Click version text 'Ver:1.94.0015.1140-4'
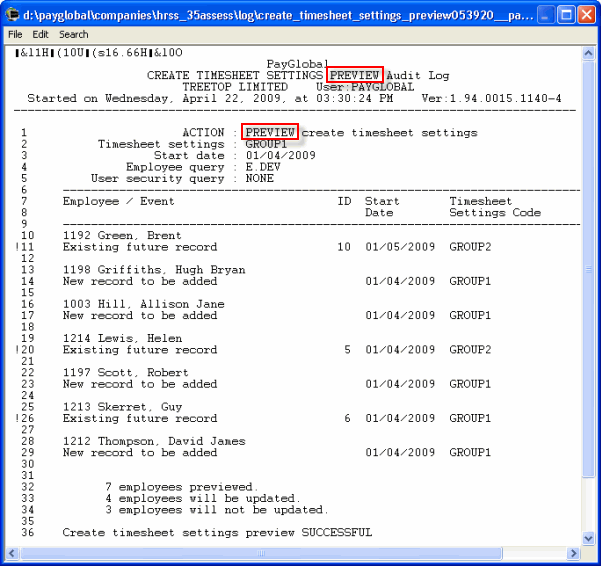 (x=491, y=98)
